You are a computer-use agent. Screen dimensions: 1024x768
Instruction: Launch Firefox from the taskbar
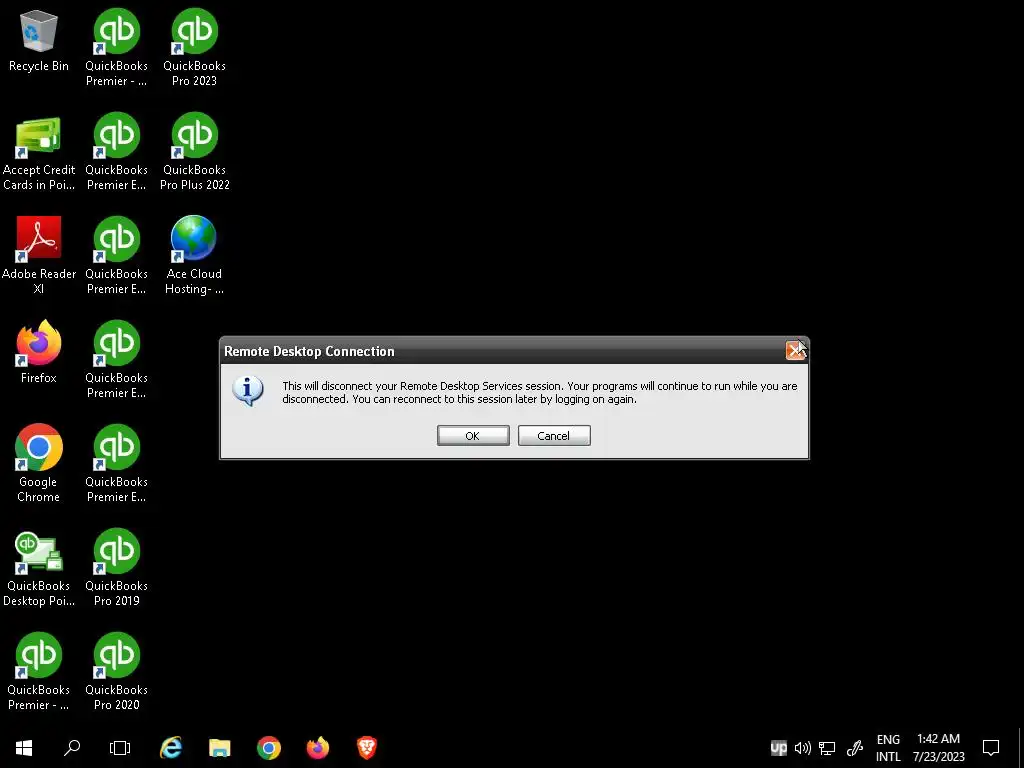[x=318, y=748]
